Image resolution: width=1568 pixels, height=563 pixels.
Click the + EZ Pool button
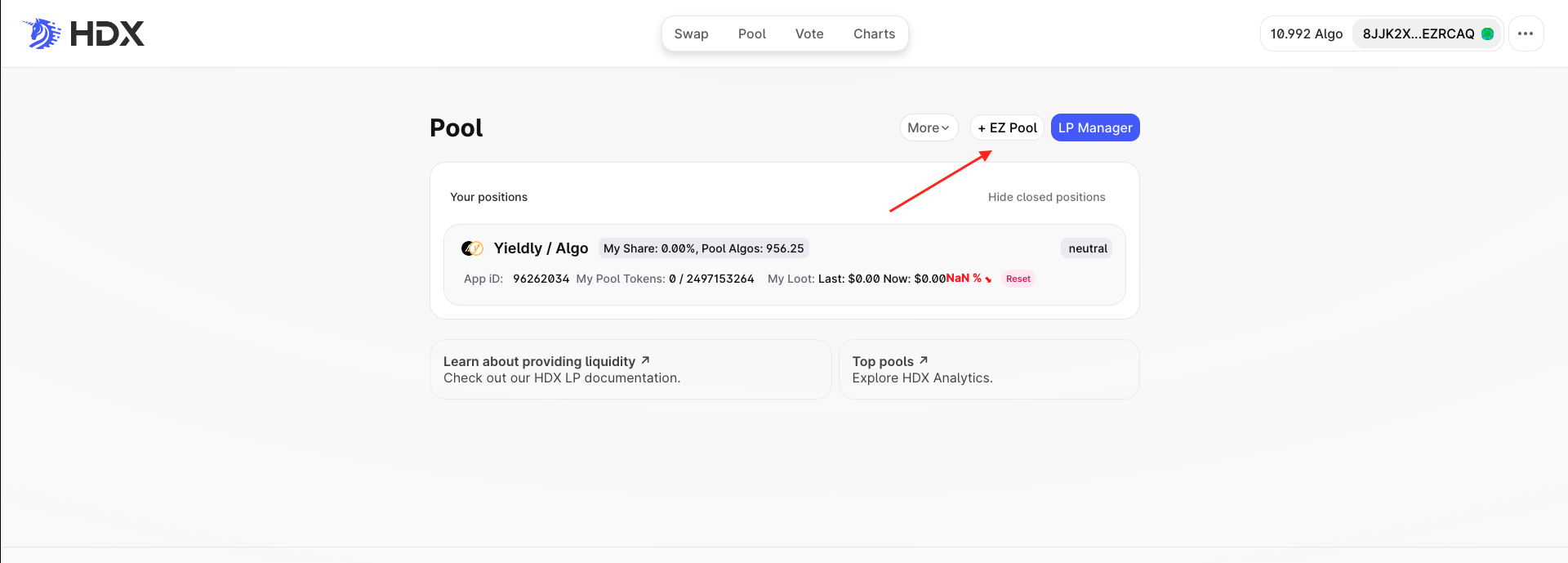(1007, 127)
